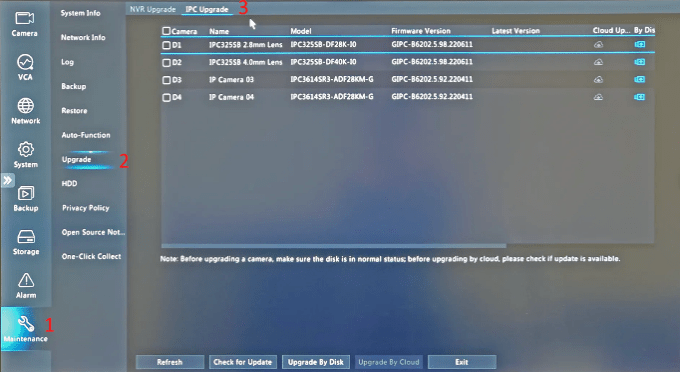Check the D1 camera checkbox
This screenshot has height=372, width=680.
coord(166,45)
